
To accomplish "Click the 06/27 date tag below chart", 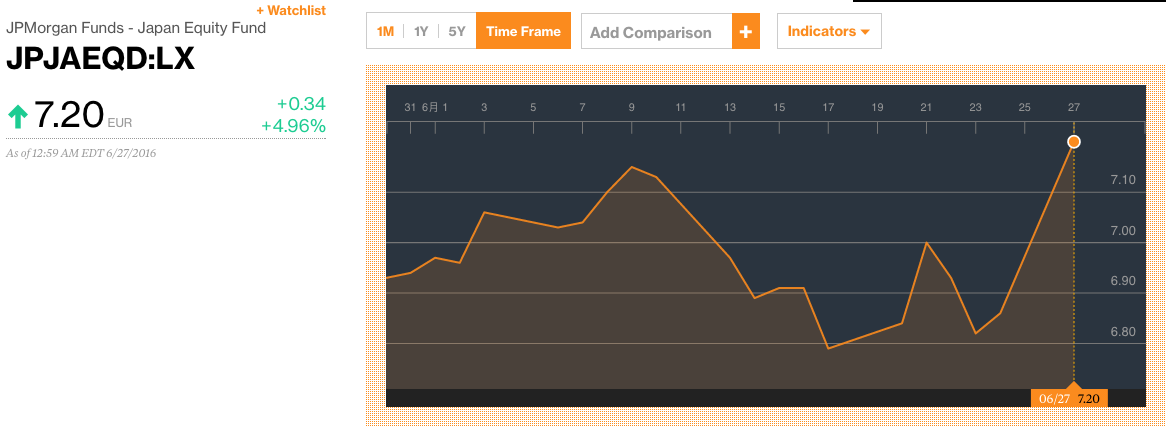I will point(1054,398).
